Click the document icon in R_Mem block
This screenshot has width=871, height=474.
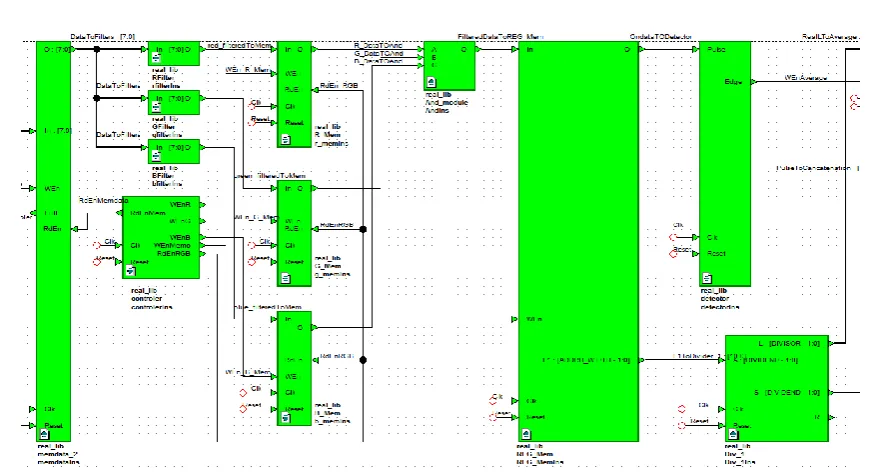286,139
